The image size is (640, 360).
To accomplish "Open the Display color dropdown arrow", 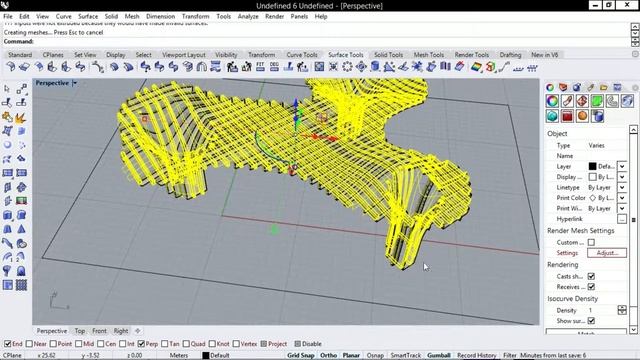I will pyautogui.click(x=622, y=177).
